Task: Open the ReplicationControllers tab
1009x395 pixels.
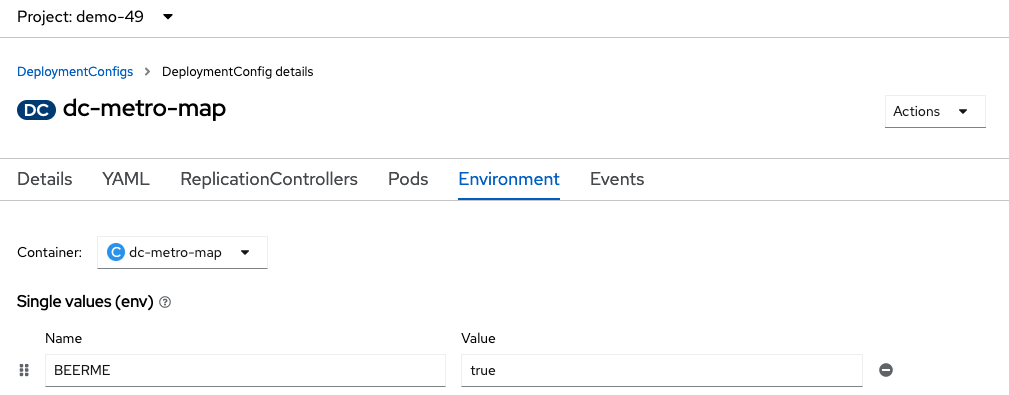Action: pyautogui.click(x=269, y=179)
